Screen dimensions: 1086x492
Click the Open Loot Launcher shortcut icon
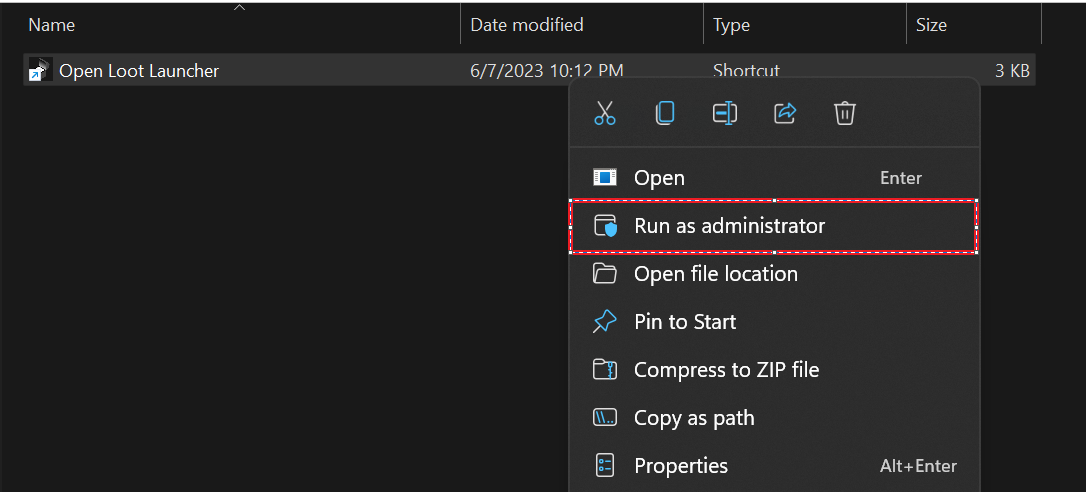pos(40,70)
